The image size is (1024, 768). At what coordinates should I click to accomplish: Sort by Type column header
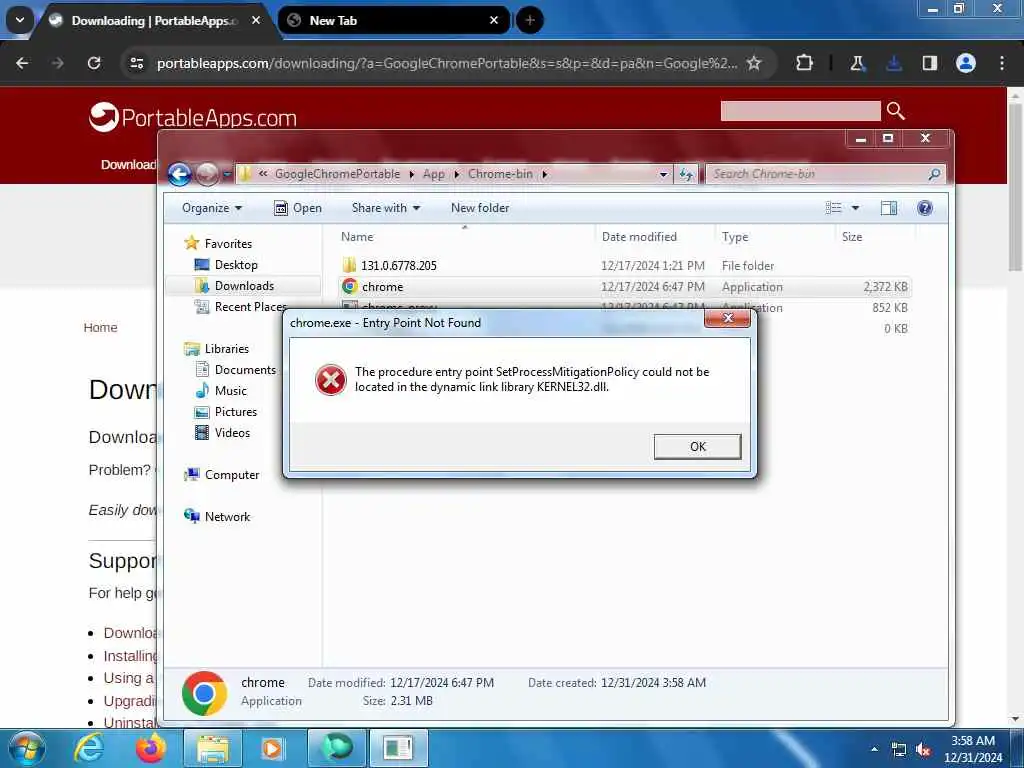776,237
